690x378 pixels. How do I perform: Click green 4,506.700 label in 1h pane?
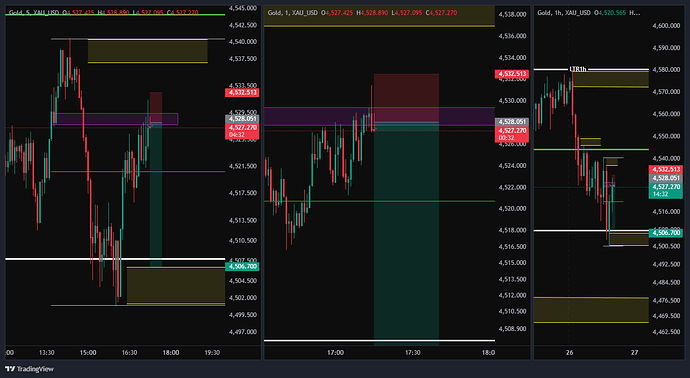point(666,233)
